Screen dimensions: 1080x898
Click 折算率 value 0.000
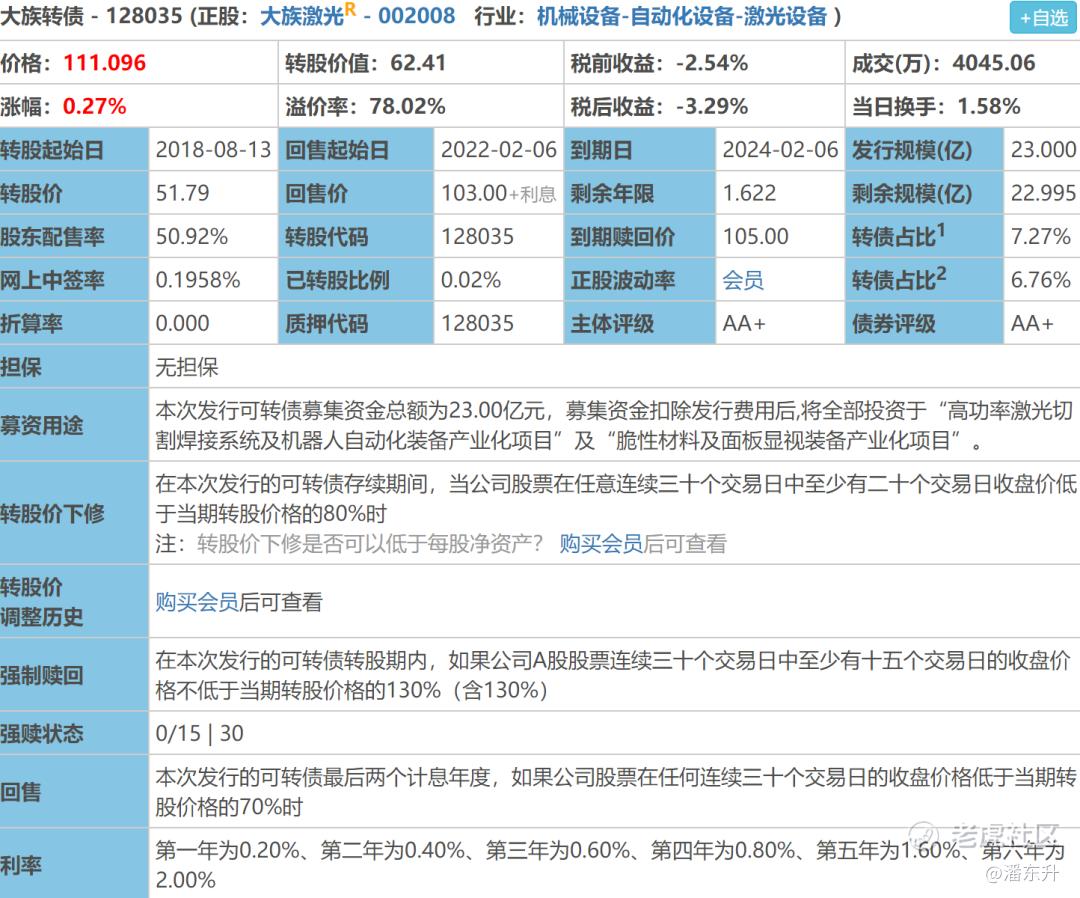click(183, 323)
